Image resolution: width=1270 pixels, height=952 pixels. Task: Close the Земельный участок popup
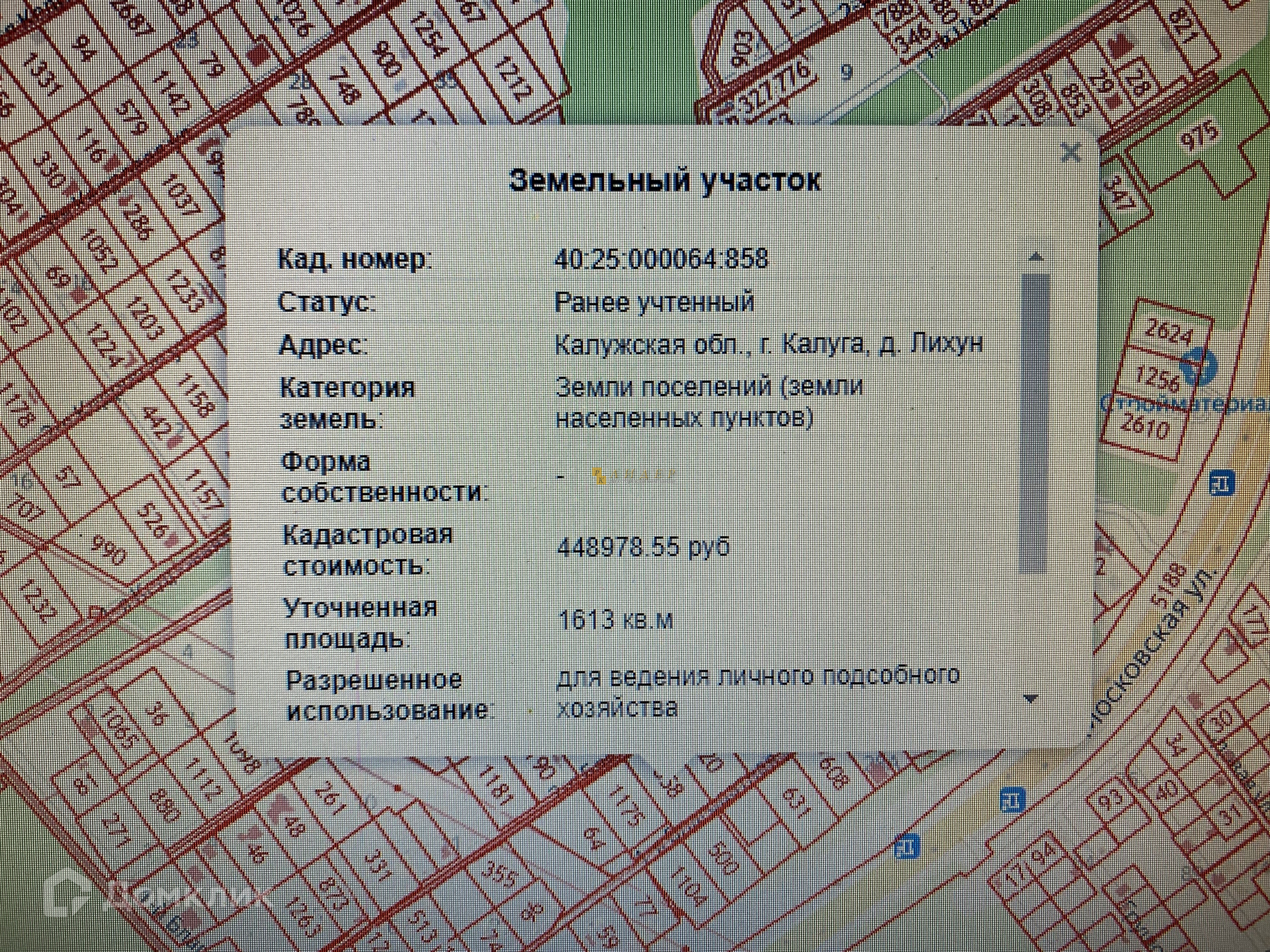coord(1070,153)
